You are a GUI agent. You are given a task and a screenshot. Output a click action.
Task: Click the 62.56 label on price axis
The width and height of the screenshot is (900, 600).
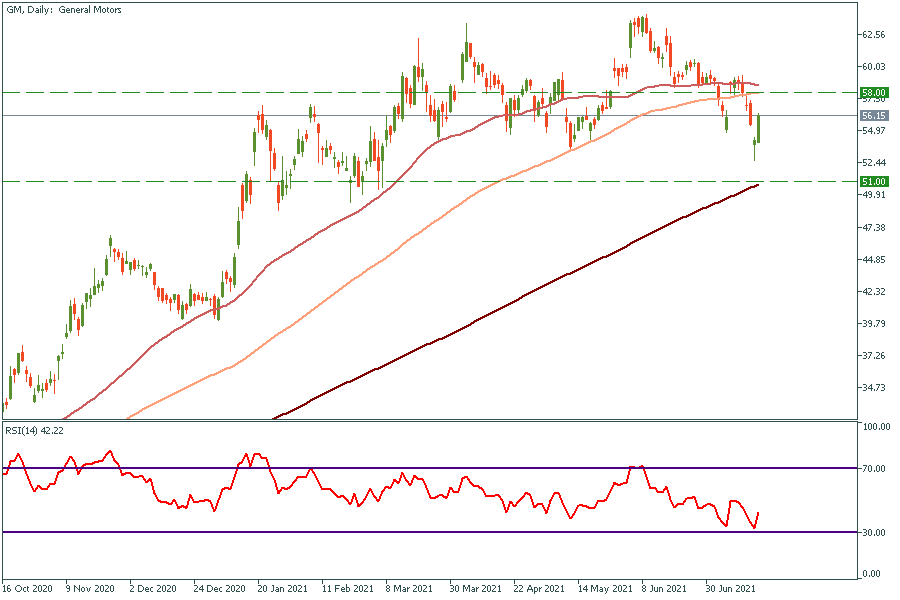873,34
